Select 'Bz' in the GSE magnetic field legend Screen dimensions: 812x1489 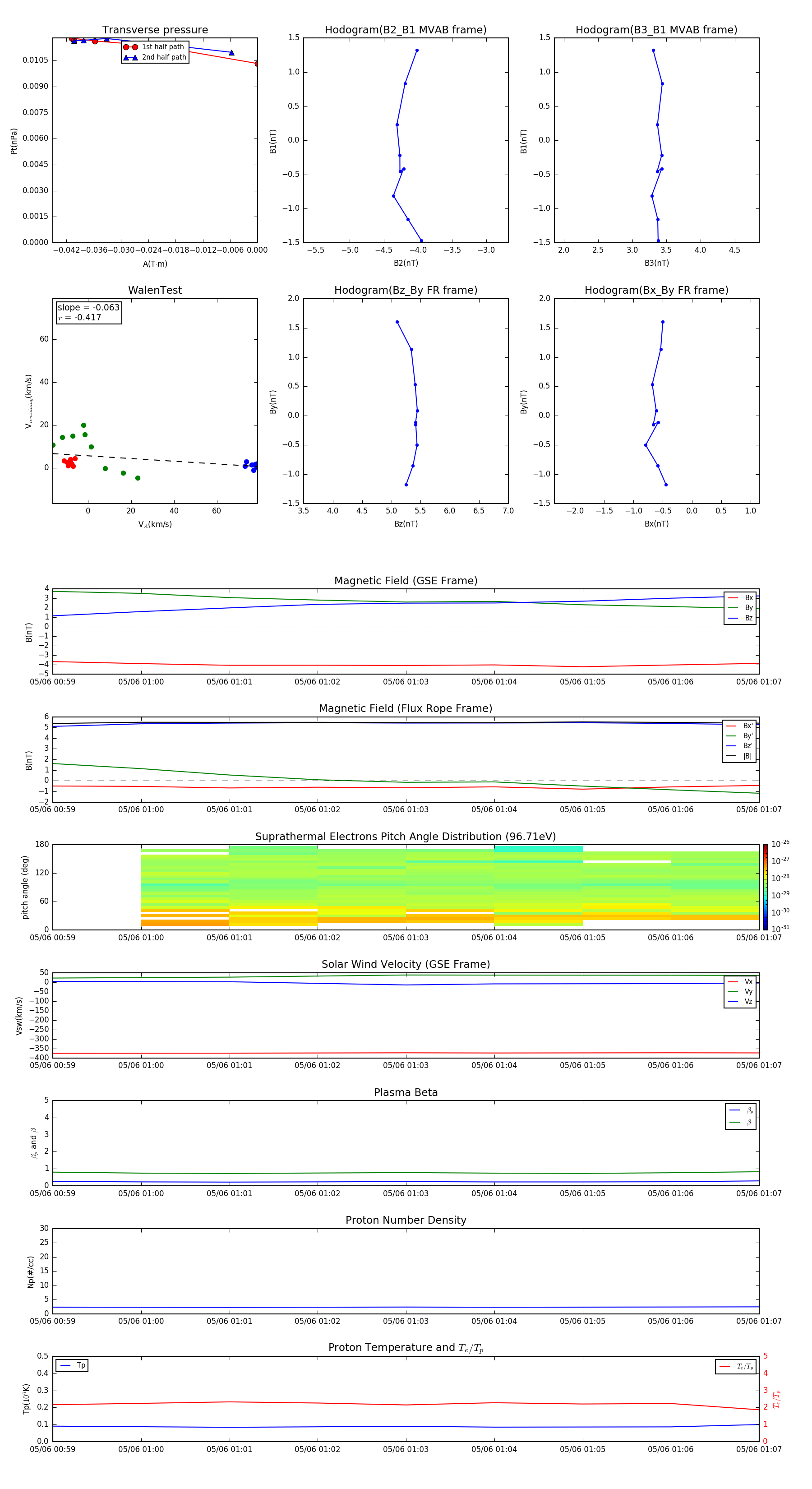[741, 618]
